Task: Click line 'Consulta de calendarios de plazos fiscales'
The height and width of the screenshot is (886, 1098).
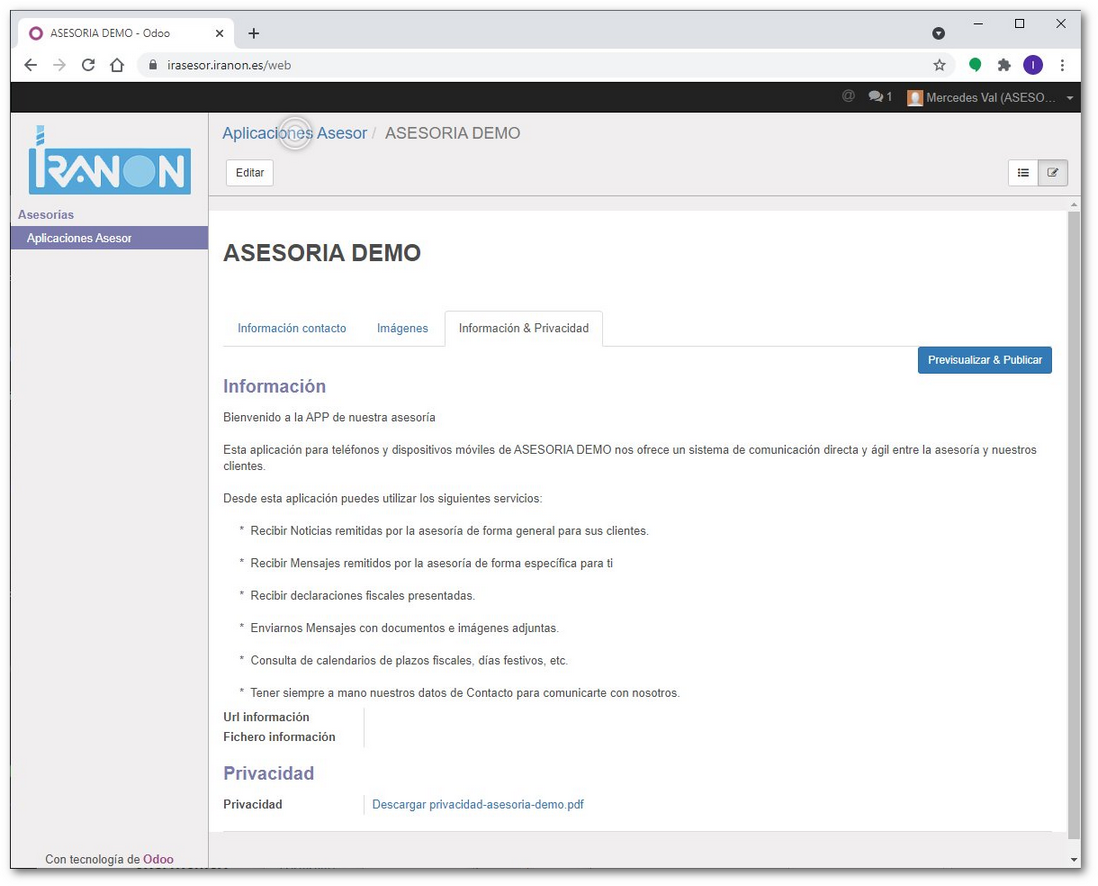Action: click(x=409, y=660)
